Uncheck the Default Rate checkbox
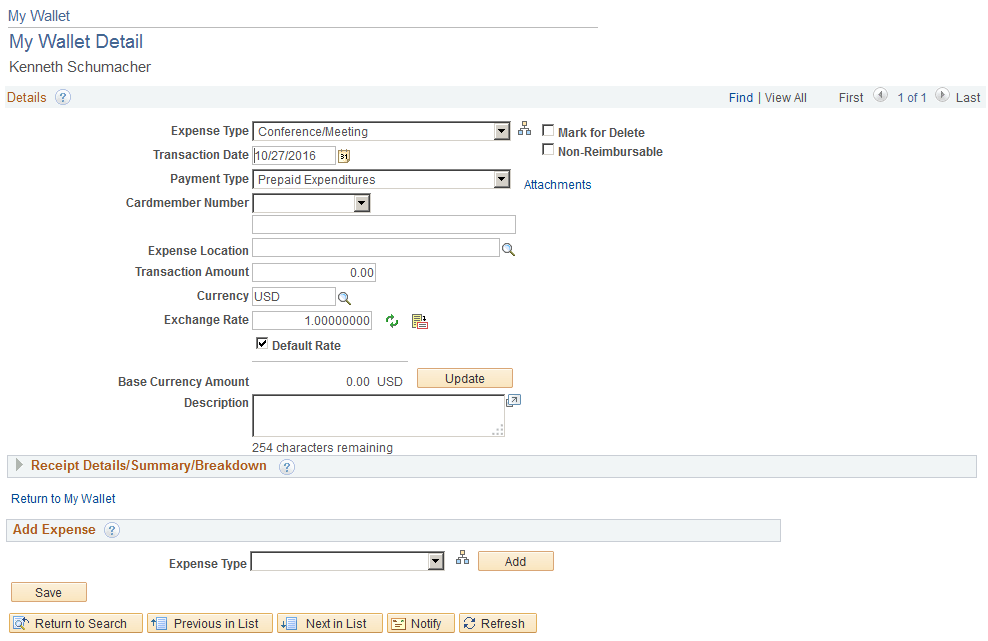This screenshot has height=641, width=988. coord(261,344)
